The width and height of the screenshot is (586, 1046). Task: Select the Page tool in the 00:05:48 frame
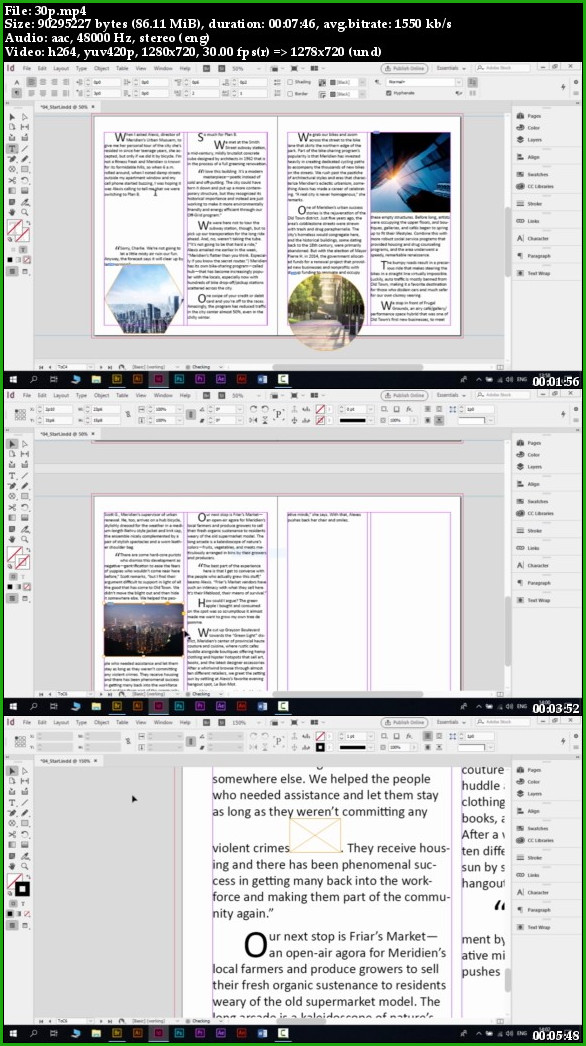[x=12, y=781]
